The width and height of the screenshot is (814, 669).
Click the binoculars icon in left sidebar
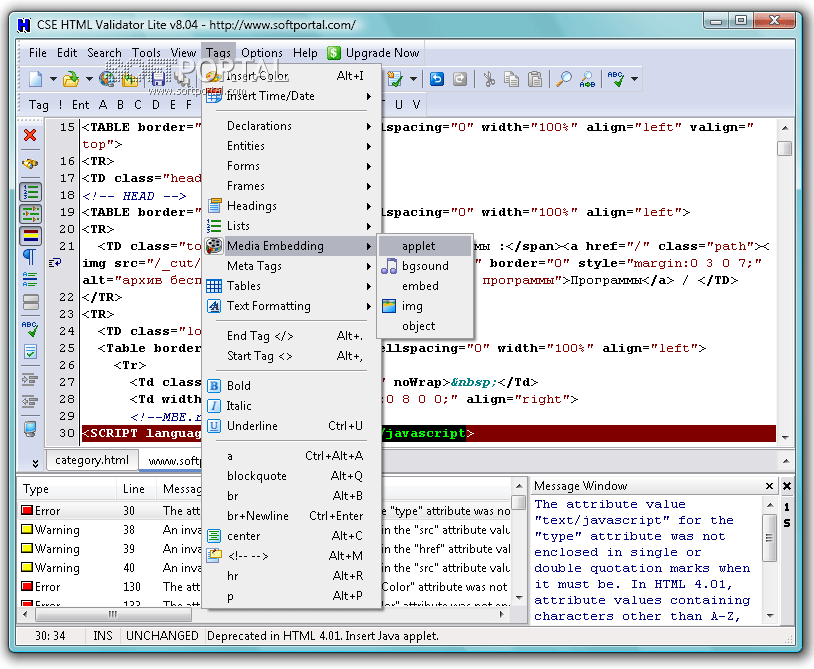[30, 164]
